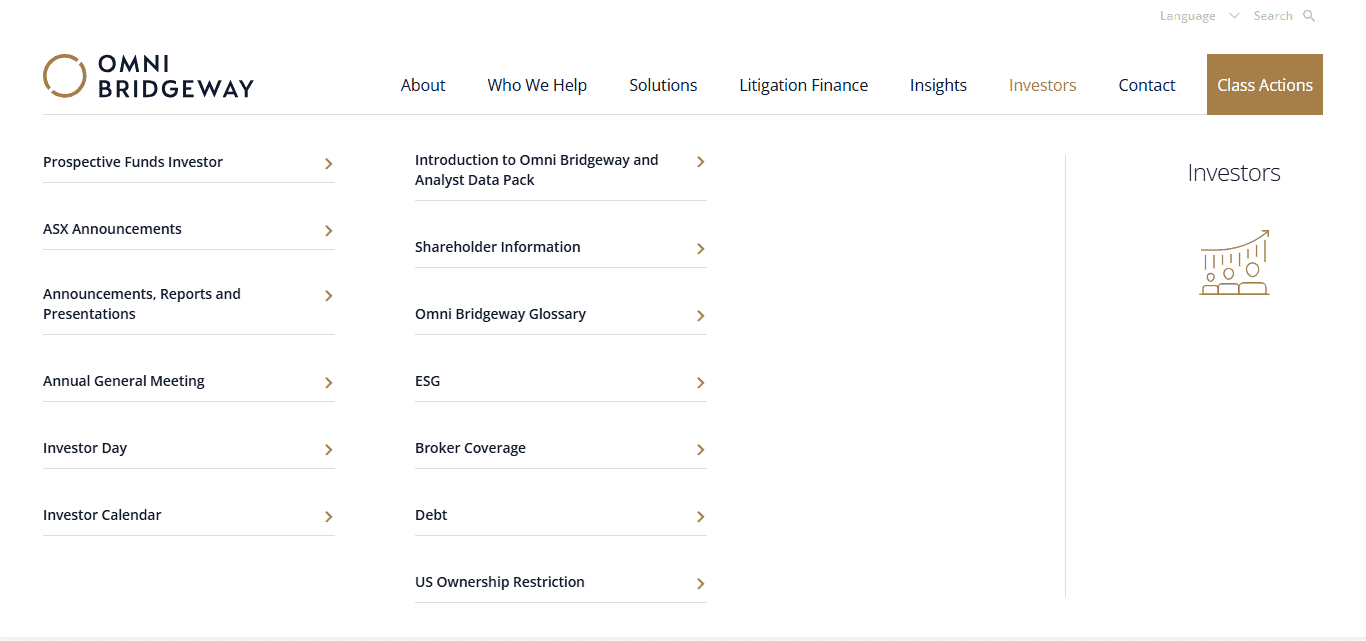The width and height of the screenshot is (1366, 641).
Task: Click the chevron beside Introduction to Omni Bridgeway
Action: click(700, 162)
